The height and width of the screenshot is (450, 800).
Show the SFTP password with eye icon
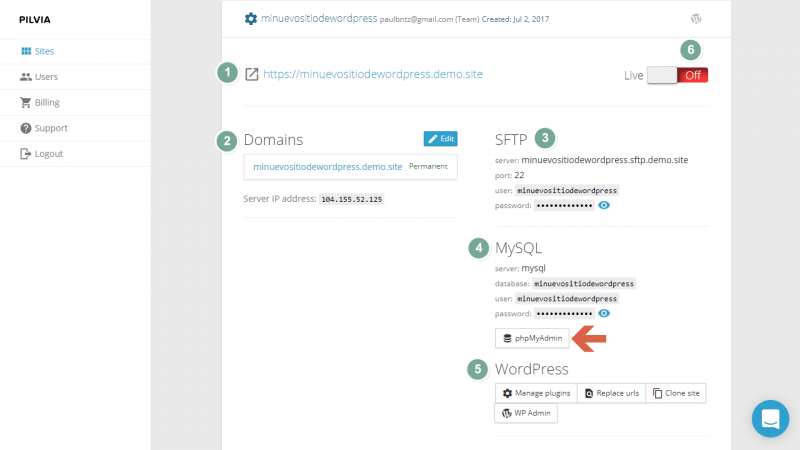(604, 205)
